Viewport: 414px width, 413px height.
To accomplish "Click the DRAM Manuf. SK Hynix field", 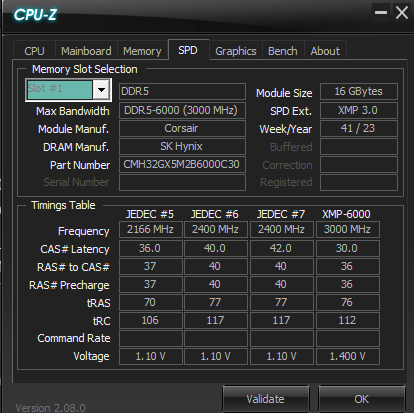I will (182, 146).
